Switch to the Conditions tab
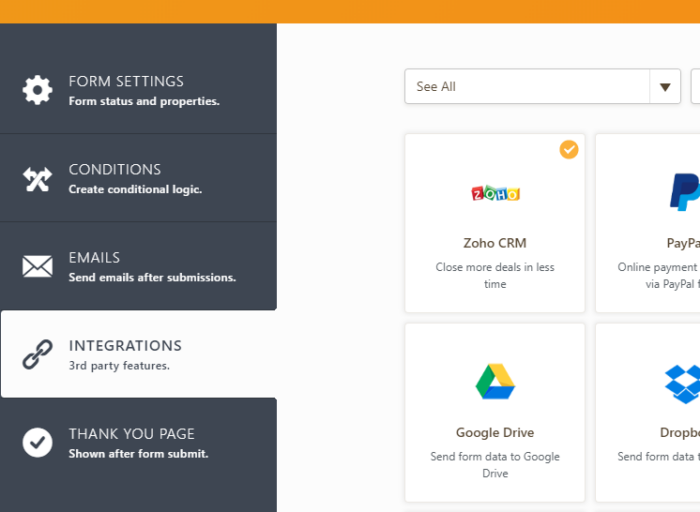The image size is (700, 512). click(x=138, y=178)
